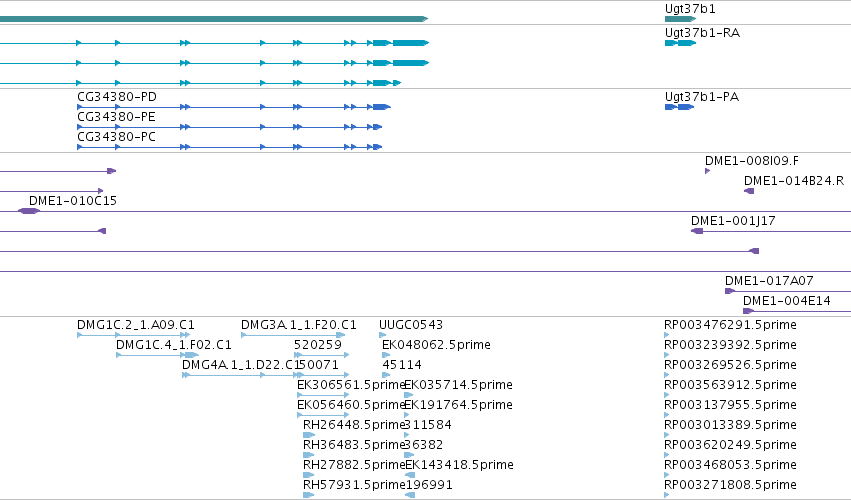
Task: Click the RH57931.5prime EST label
Action: [x=354, y=486]
